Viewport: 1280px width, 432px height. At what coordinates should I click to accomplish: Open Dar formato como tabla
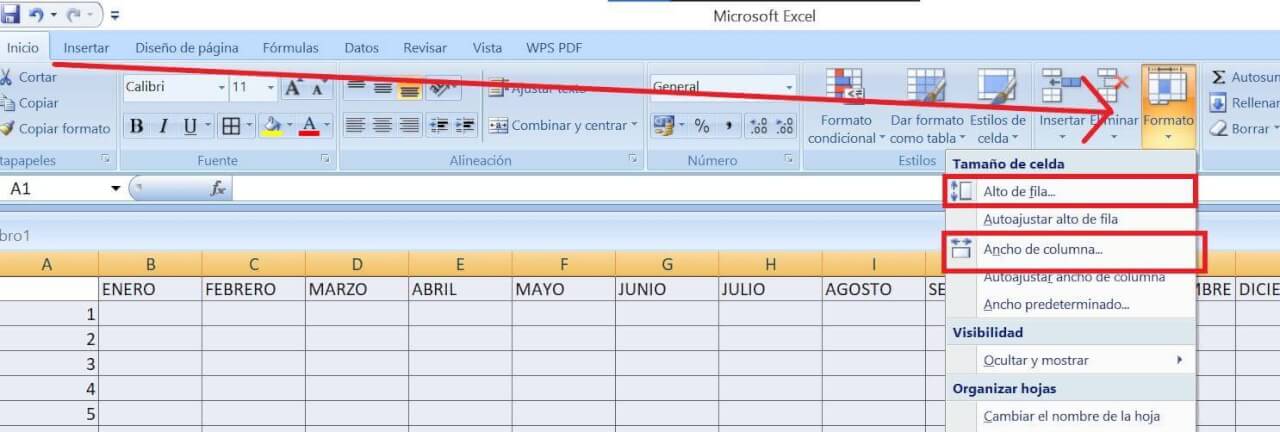pos(927,107)
